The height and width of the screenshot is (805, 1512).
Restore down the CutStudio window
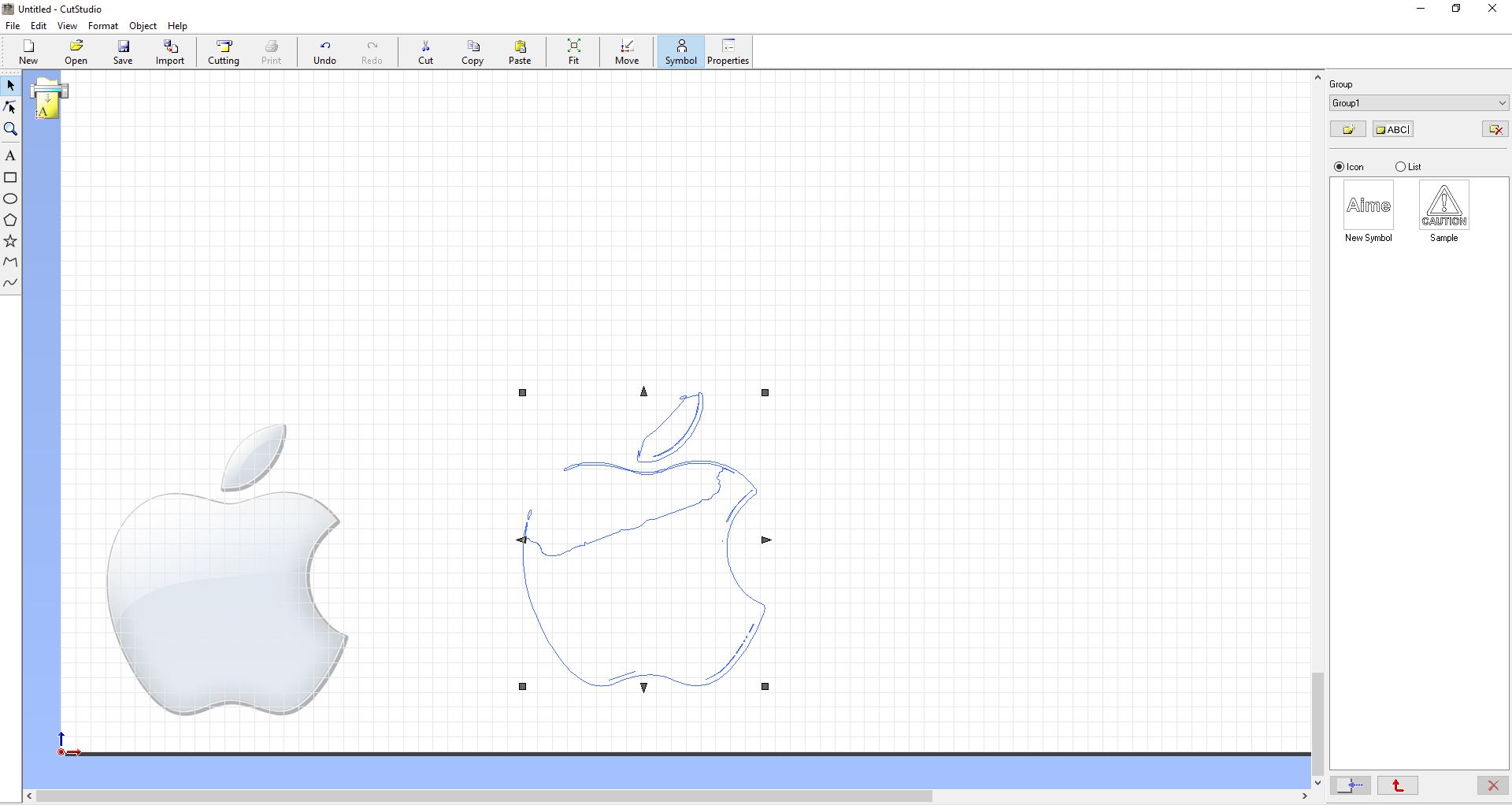coord(1456,9)
